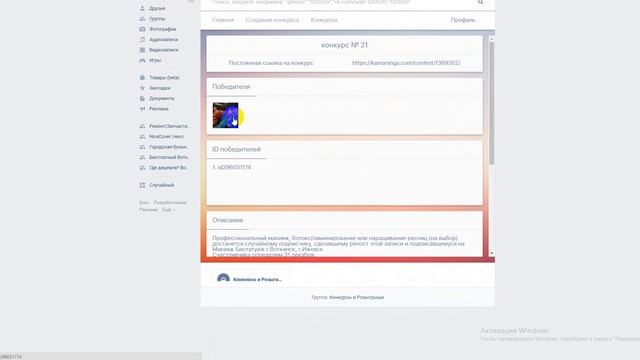Viewport: 640px width, 360px height.
Task: Click the Видеозаписи sidebar label
Action: pyautogui.click(x=164, y=50)
